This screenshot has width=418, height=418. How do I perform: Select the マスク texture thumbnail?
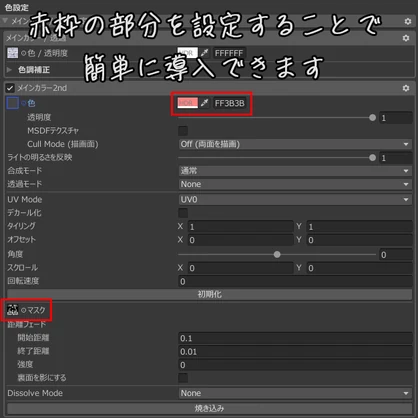pyautogui.click(x=13, y=310)
